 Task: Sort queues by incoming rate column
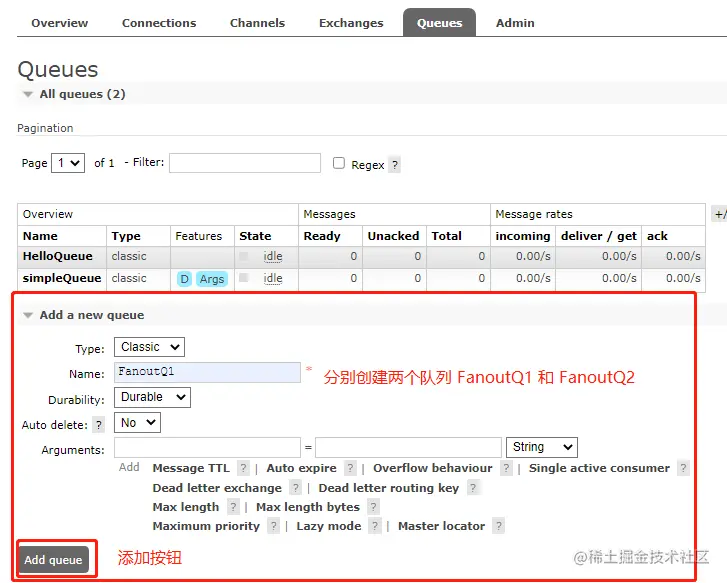tap(523, 236)
